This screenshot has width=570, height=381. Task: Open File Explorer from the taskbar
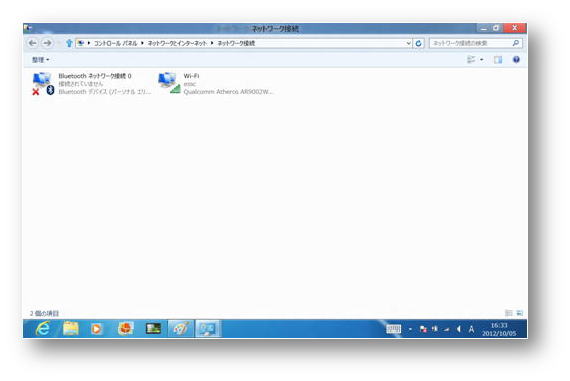click(71, 329)
